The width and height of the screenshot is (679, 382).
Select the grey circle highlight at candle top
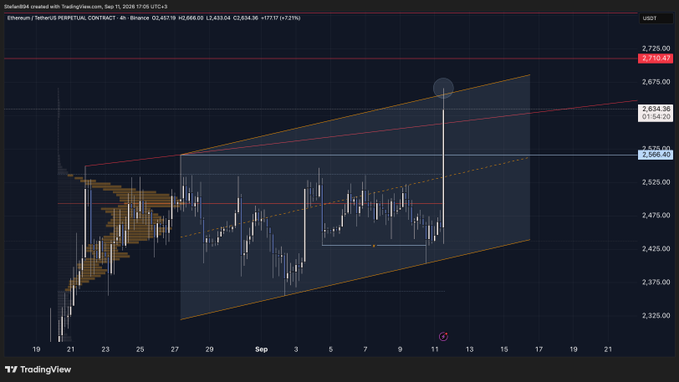click(443, 88)
